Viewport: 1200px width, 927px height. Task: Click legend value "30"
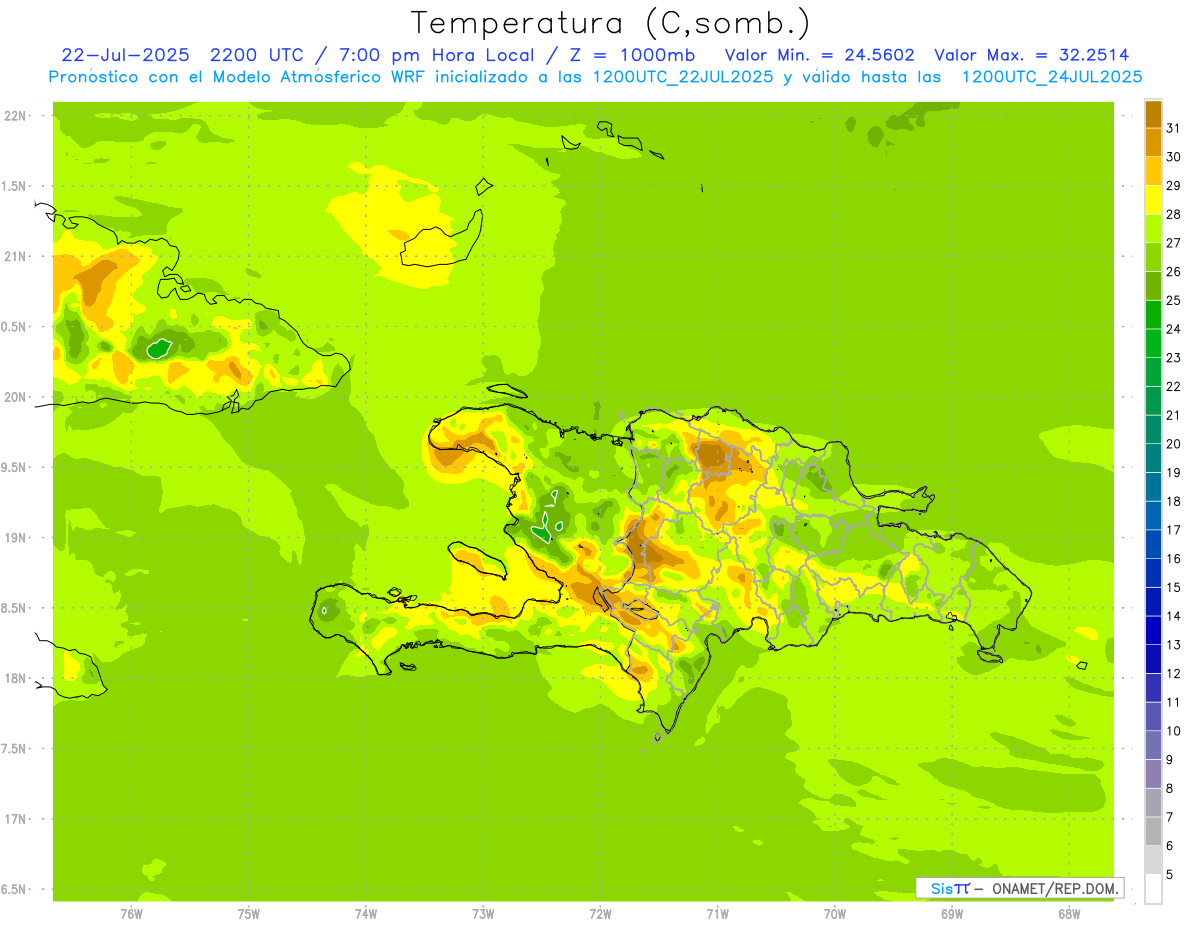[1173, 157]
